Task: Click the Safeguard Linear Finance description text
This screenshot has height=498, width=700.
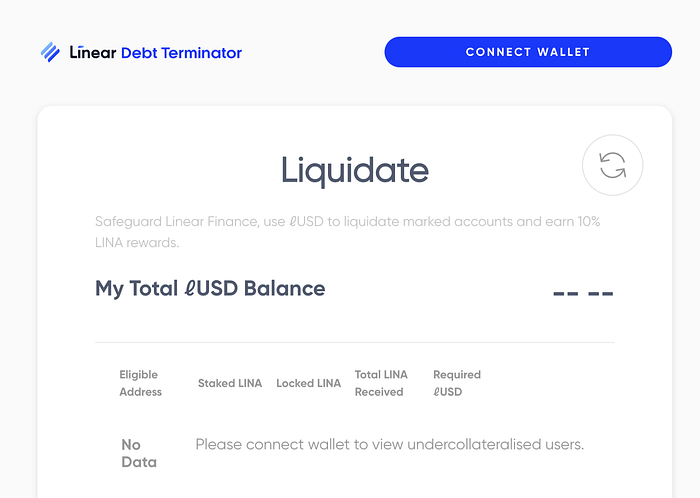Action: coord(347,232)
